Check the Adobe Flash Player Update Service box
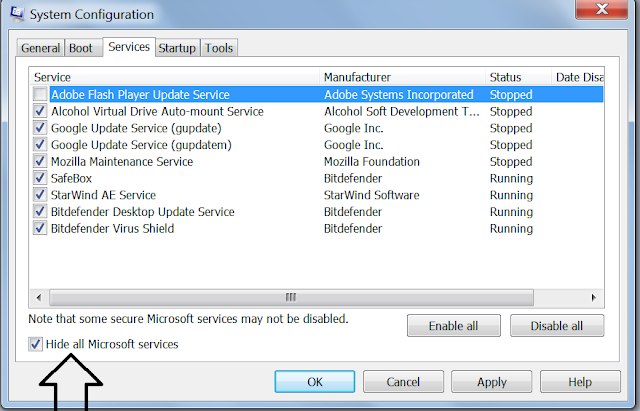640x411 pixels. click(40, 94)
